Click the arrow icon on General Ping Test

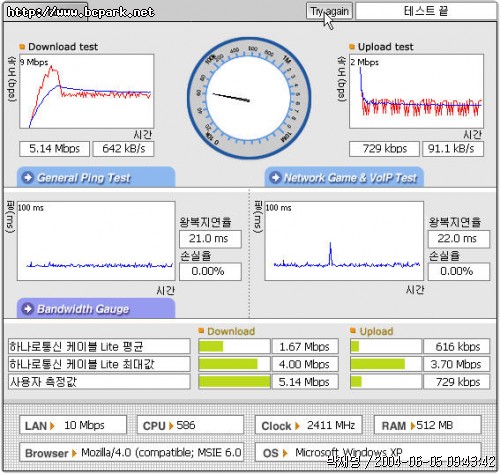pos(28,177)
